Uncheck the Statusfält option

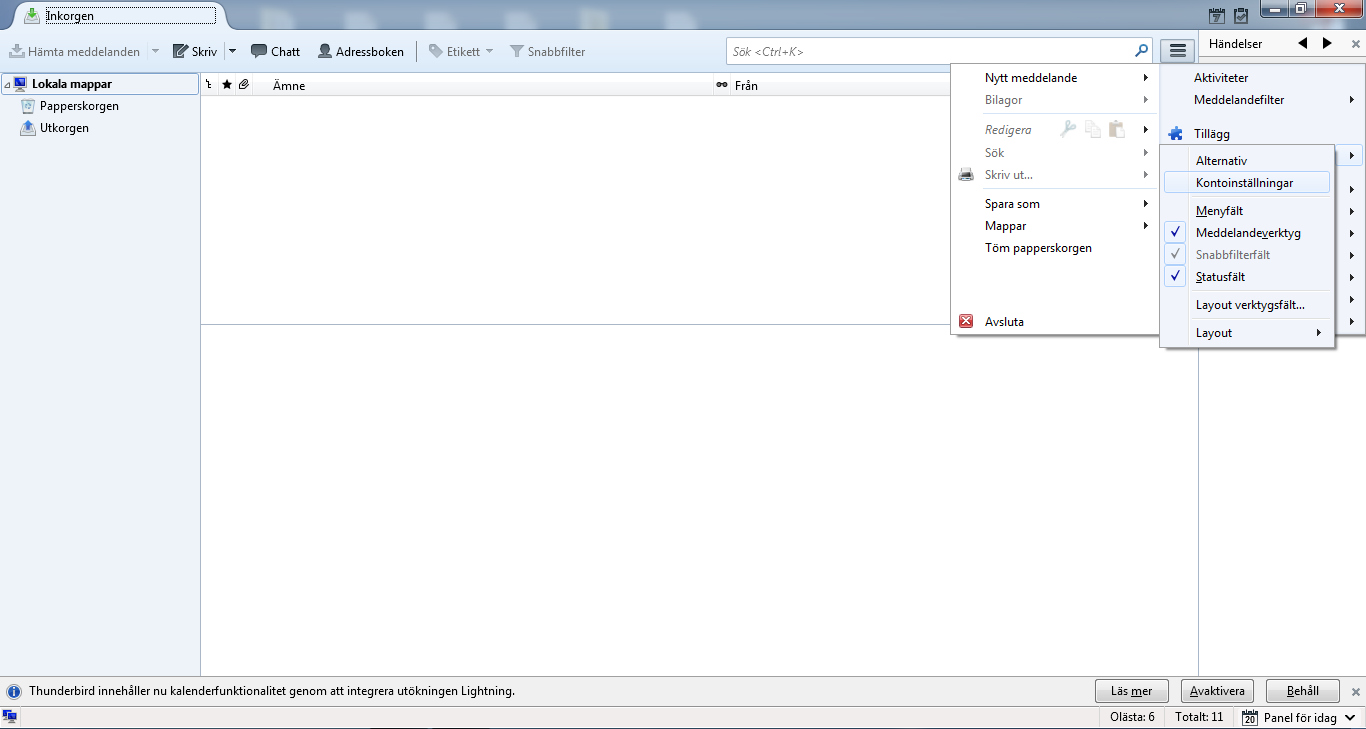point(1247,277)
